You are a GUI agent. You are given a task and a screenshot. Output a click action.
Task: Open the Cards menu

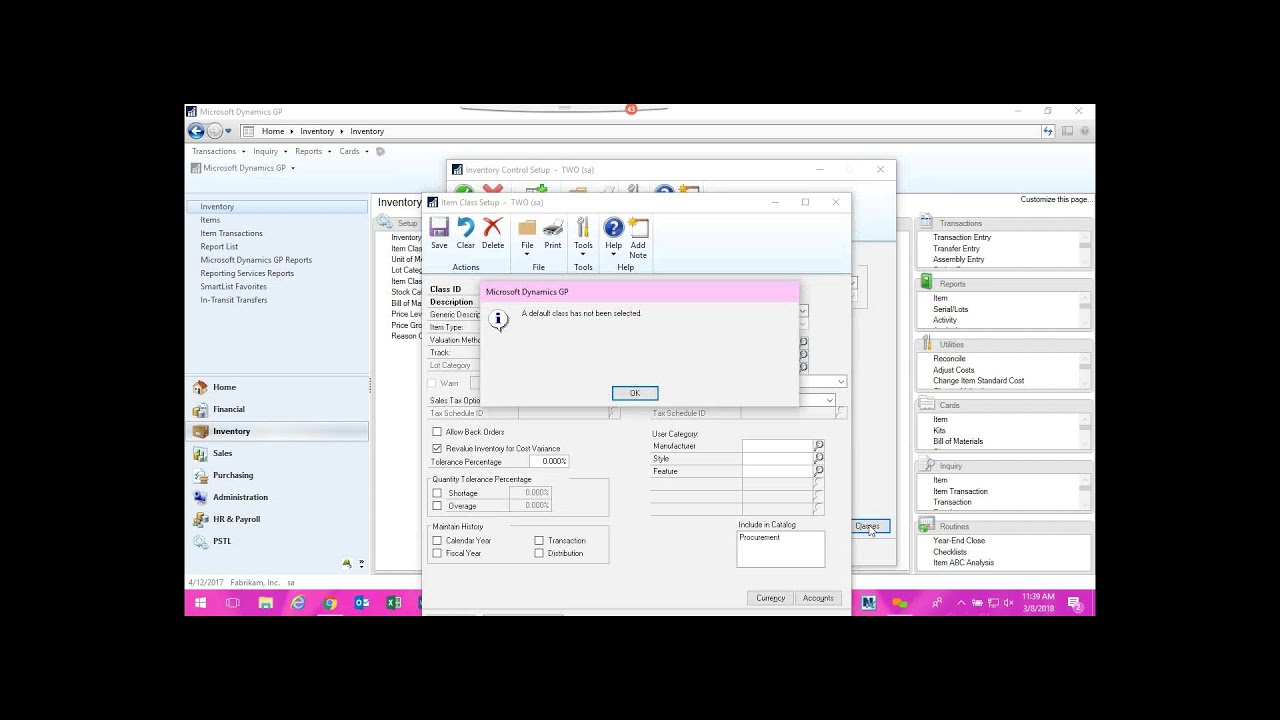coord(353,151)
